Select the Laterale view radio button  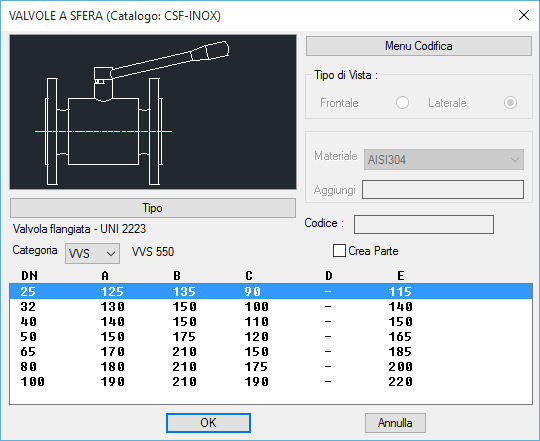510,103
